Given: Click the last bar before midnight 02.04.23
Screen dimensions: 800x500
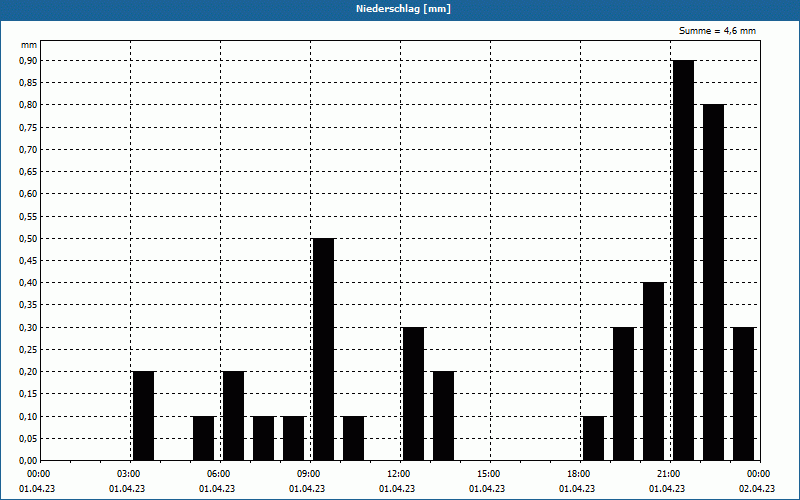Looking at the screenshot, I should coord(743,394).
